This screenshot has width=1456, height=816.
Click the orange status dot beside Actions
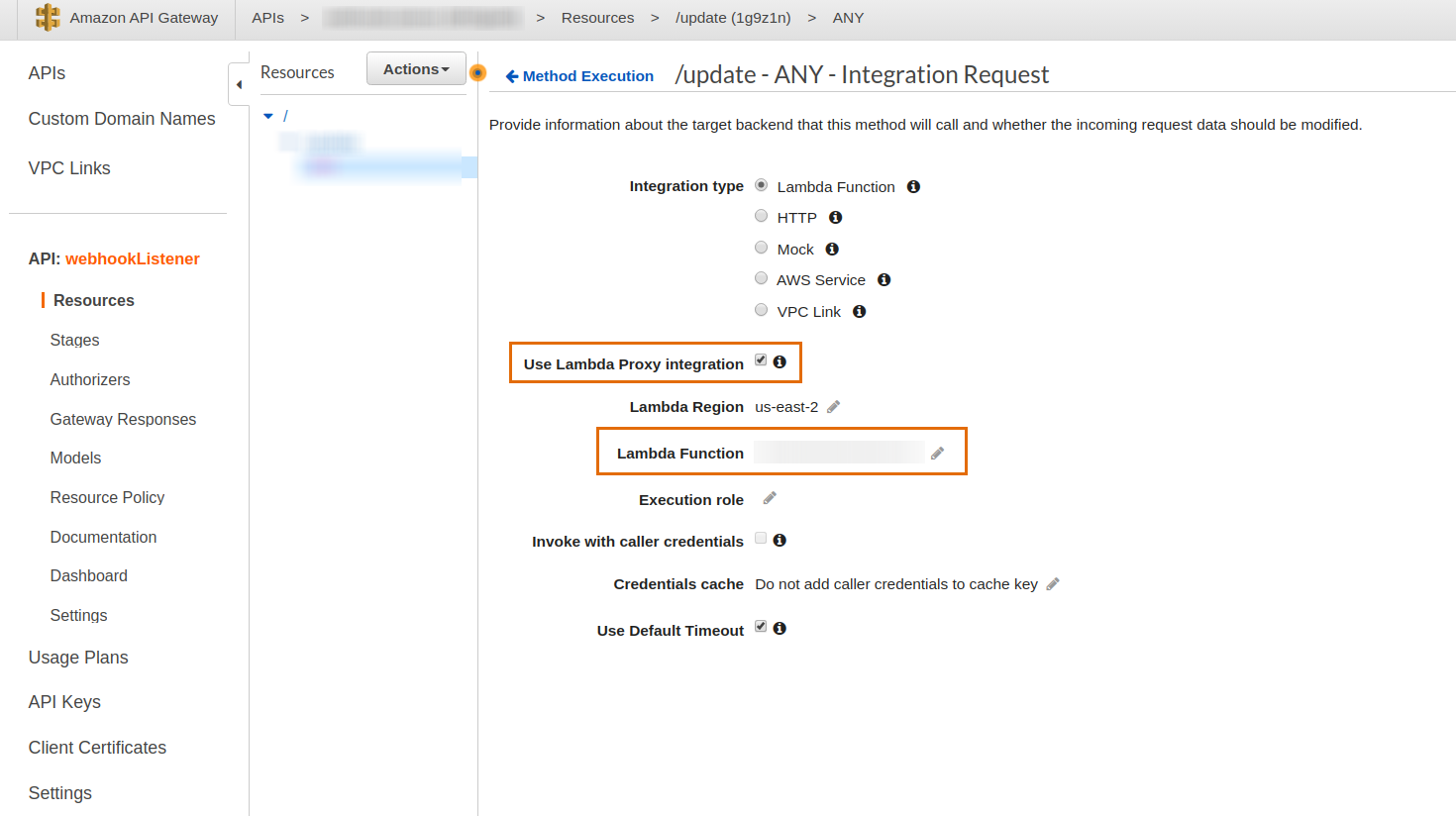tap(477, 72)
